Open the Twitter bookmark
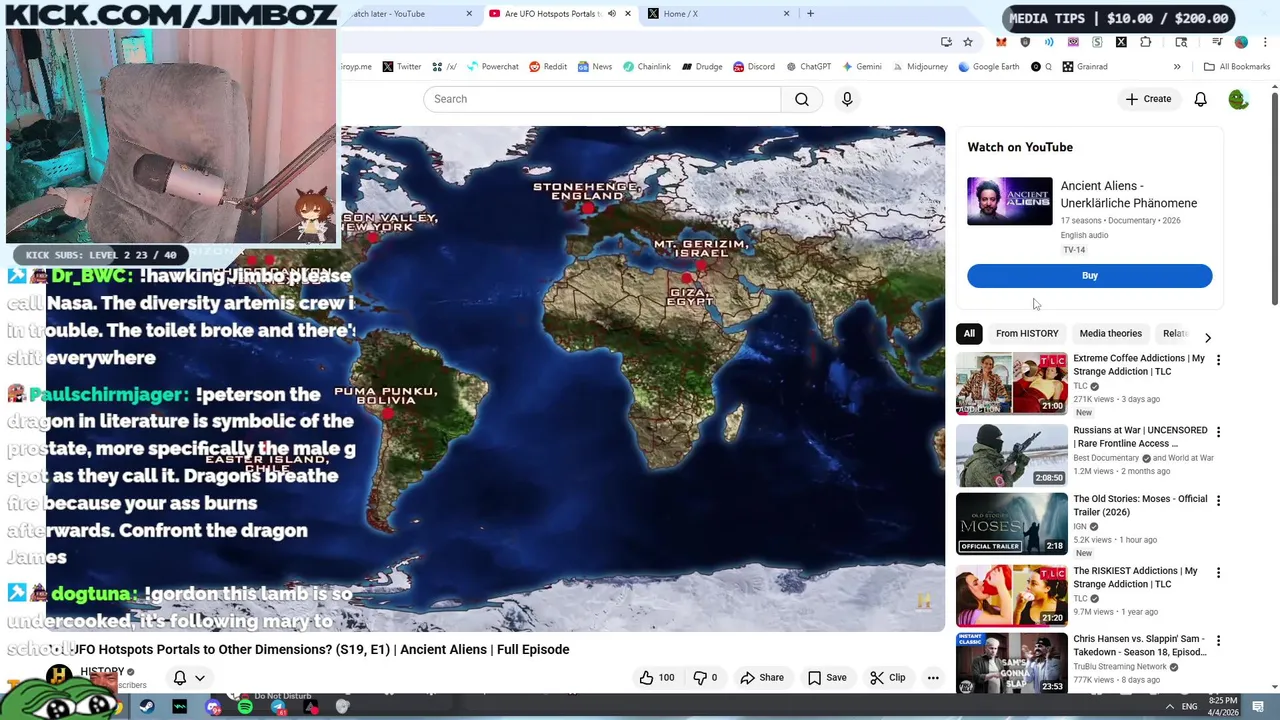The image size is (1280, 720). point(401,67)
